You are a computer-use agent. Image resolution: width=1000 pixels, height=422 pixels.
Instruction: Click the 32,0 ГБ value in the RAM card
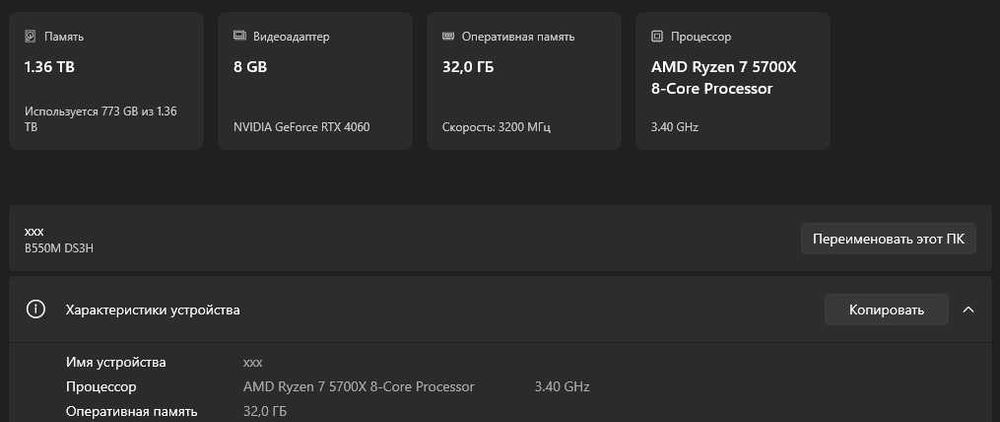click(x=468, y=67)
